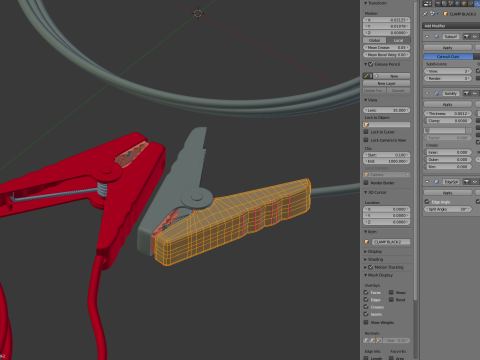This screenshot has height=360, width=480.
Task: Toggle Motion Tracking checkbox
Action: click(371, 267)
